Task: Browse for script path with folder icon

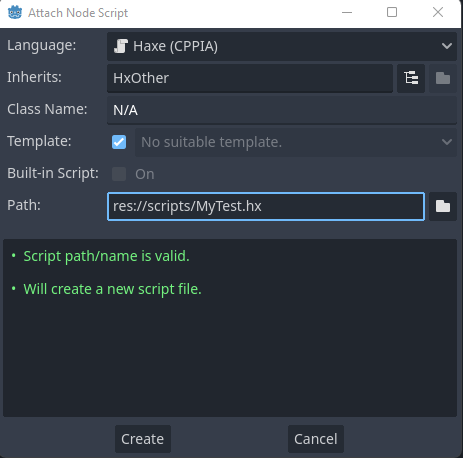Action: point(443,206)
